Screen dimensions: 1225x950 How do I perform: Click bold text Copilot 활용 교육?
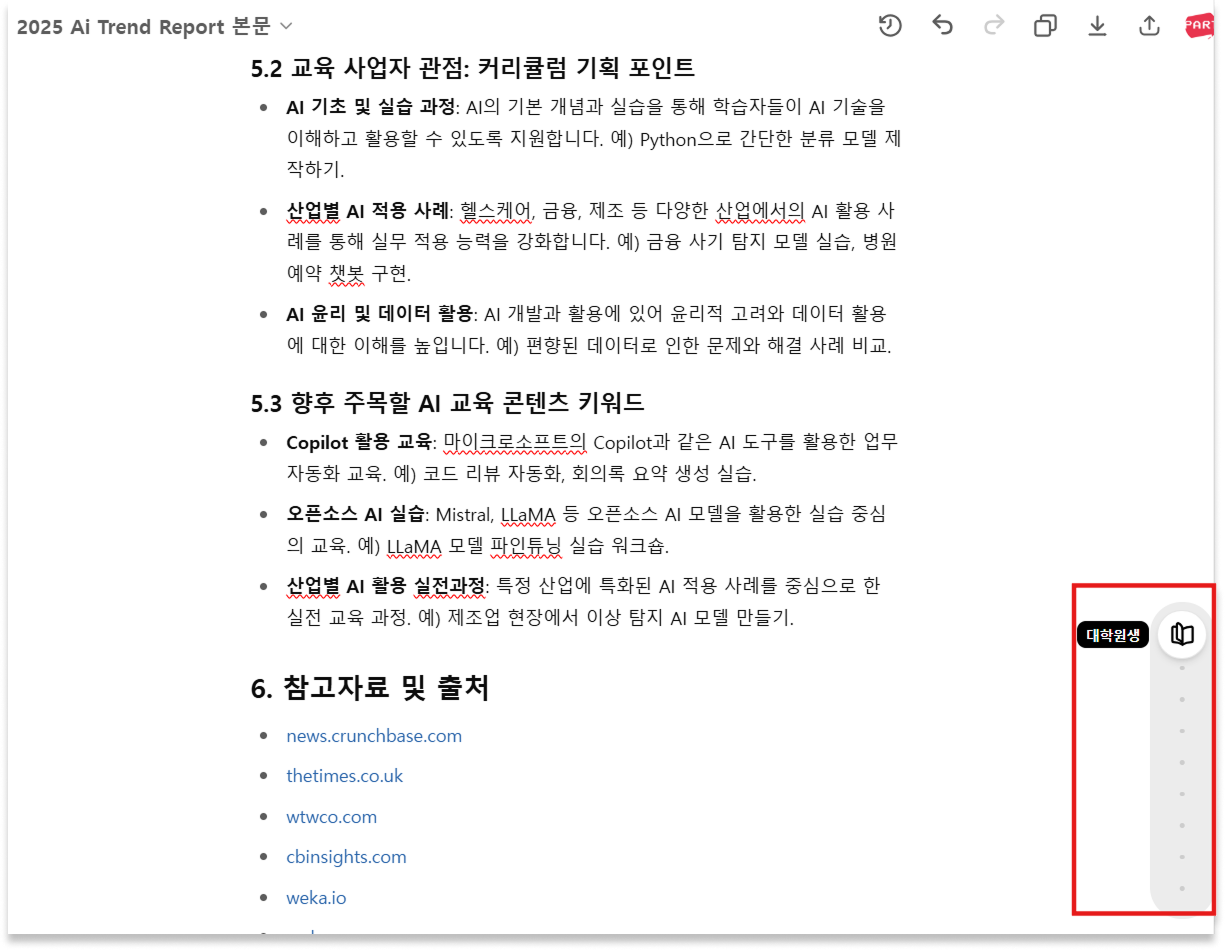click(x=359, y=442)
